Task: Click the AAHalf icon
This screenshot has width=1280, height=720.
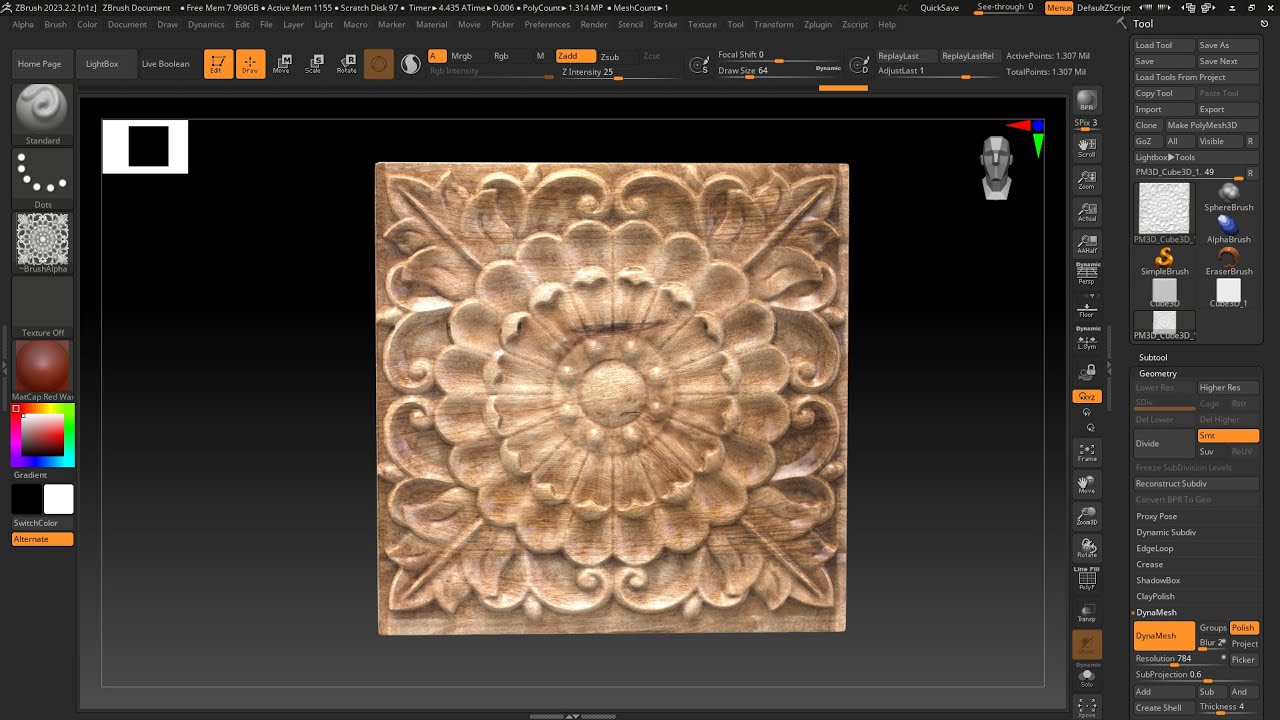Action: pyautogui.click(x=1087, y=244)
